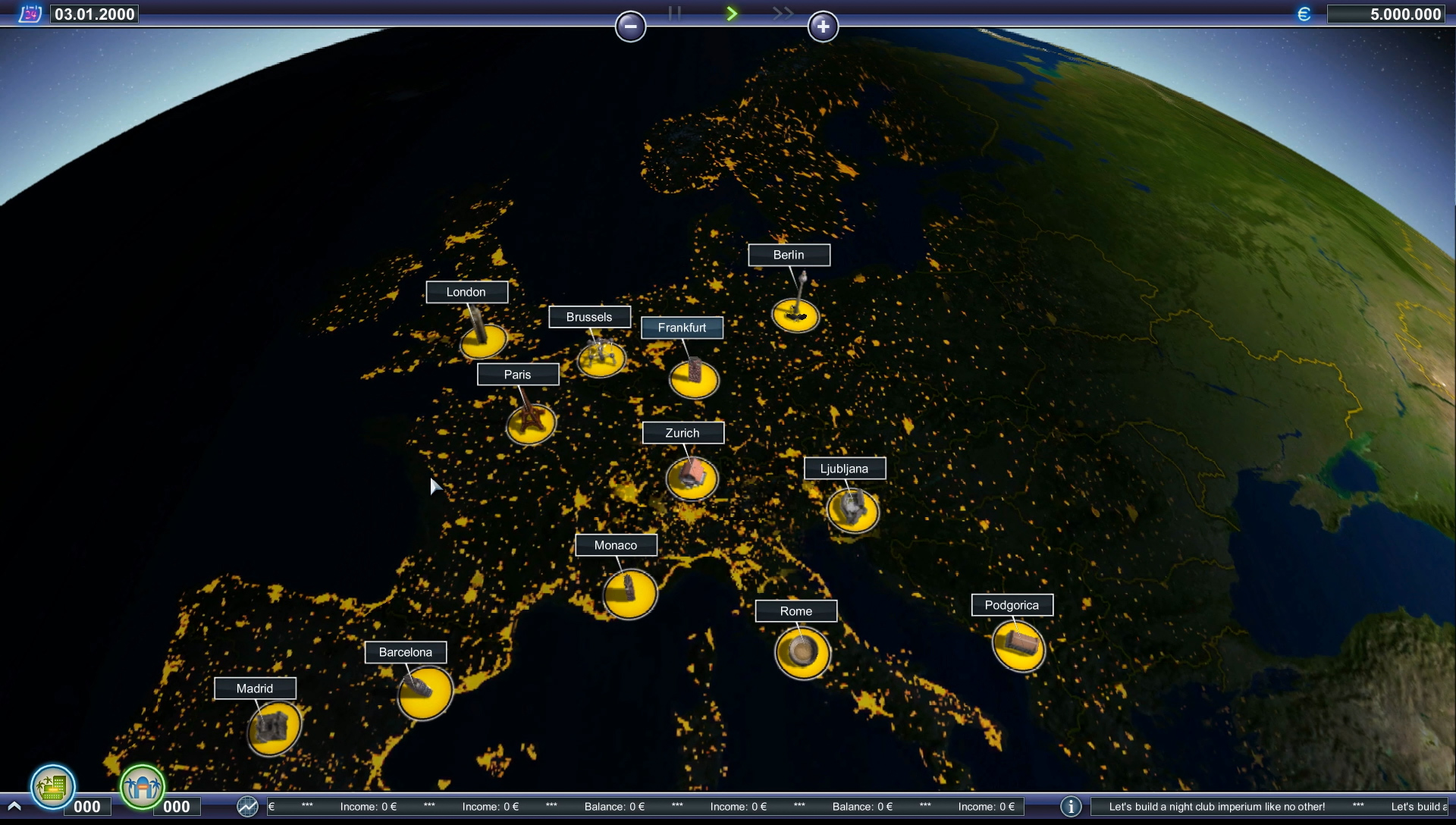Image resolution: width=1456 pixels, height=825 pixels.
Task: Enable fast-forward game speed
Action: 782,12
